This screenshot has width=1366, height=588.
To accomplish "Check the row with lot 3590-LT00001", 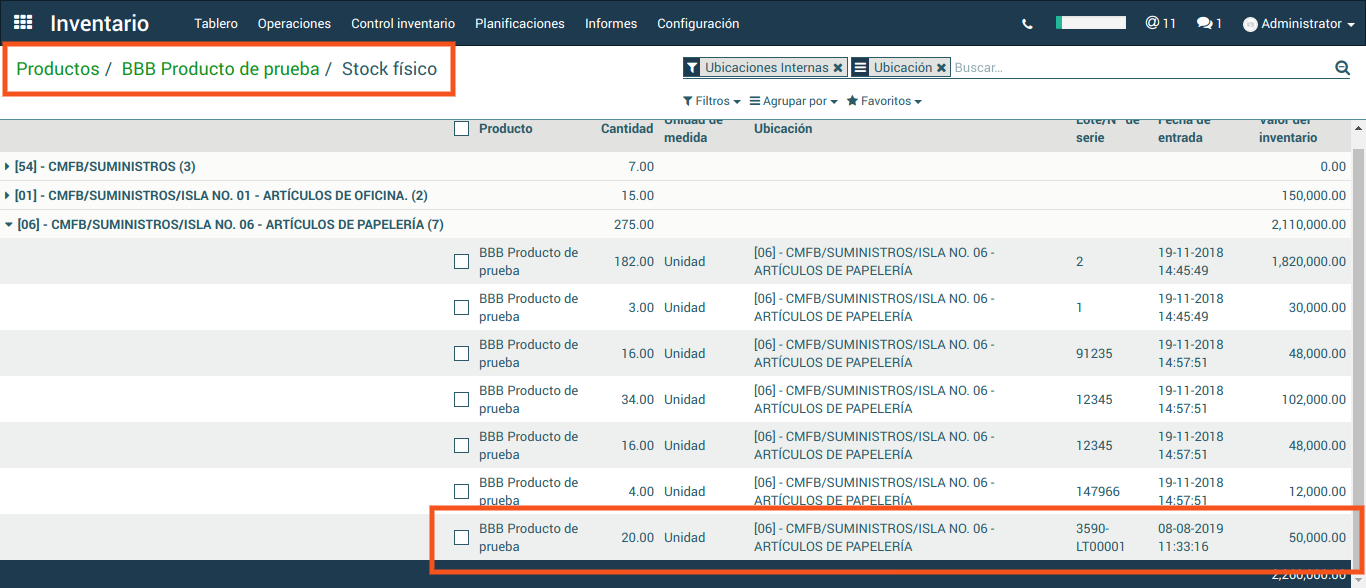I will (461, 537).
